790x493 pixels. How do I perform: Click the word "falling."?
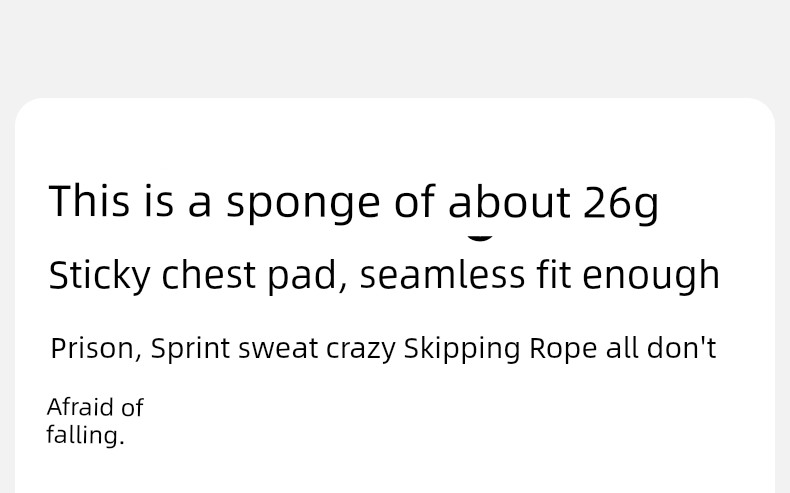point(85,435)
